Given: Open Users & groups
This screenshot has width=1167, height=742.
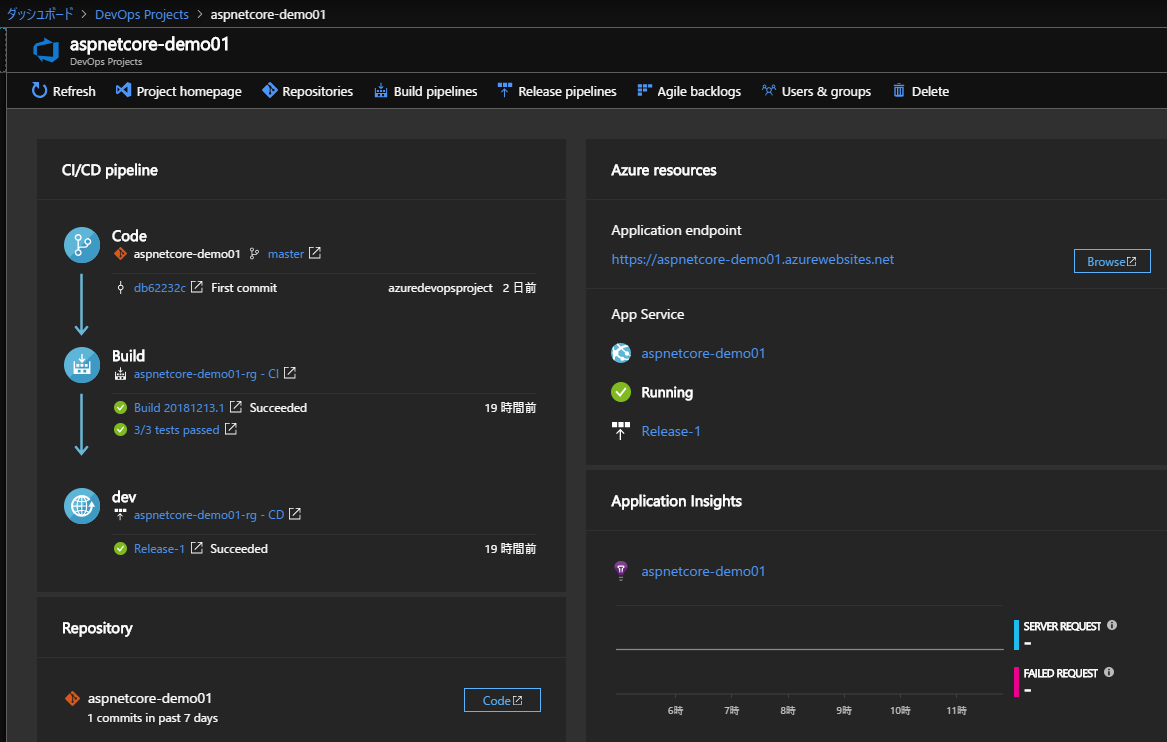Looking at the screenshot, I should click(816, 91).
